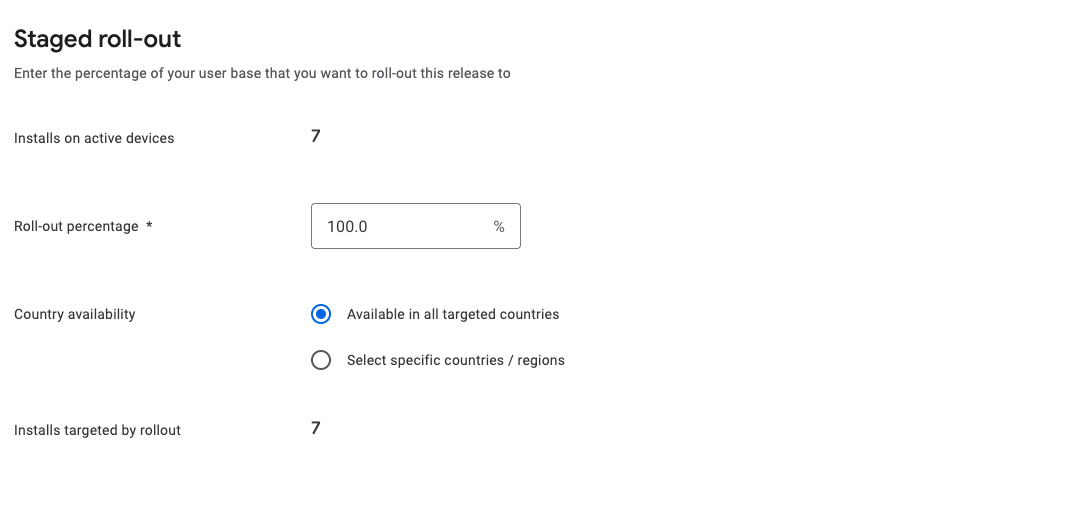Click the word 'regions' in second radio option

541,360
